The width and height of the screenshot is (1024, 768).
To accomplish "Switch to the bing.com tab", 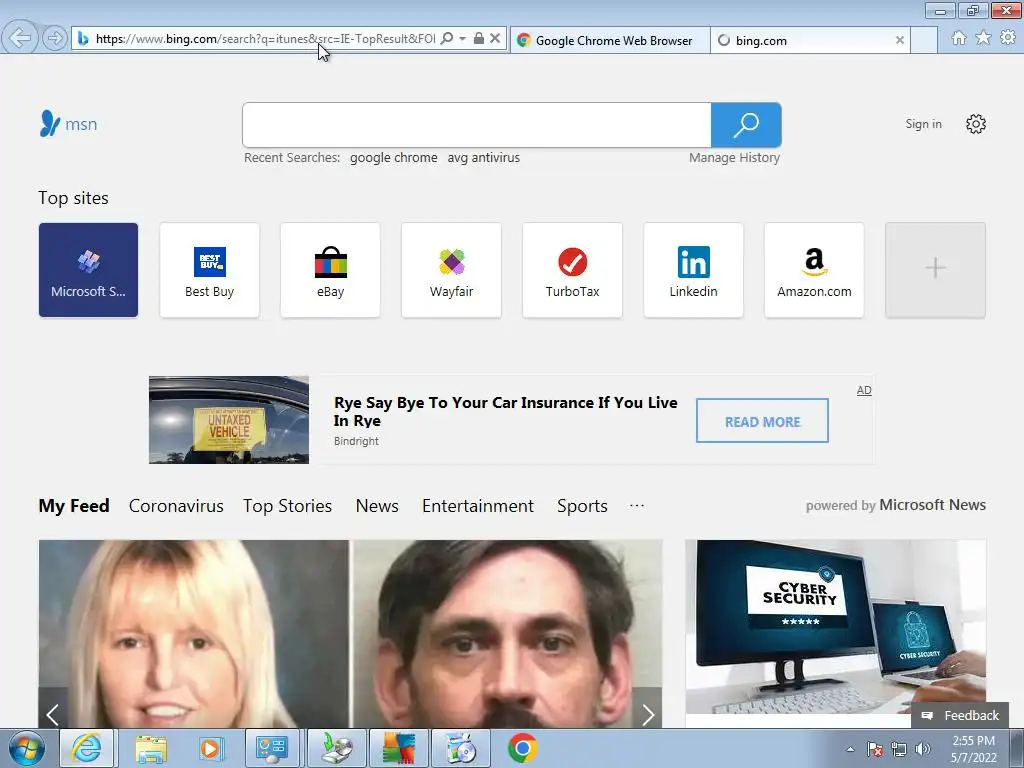I will pos(803,40).
